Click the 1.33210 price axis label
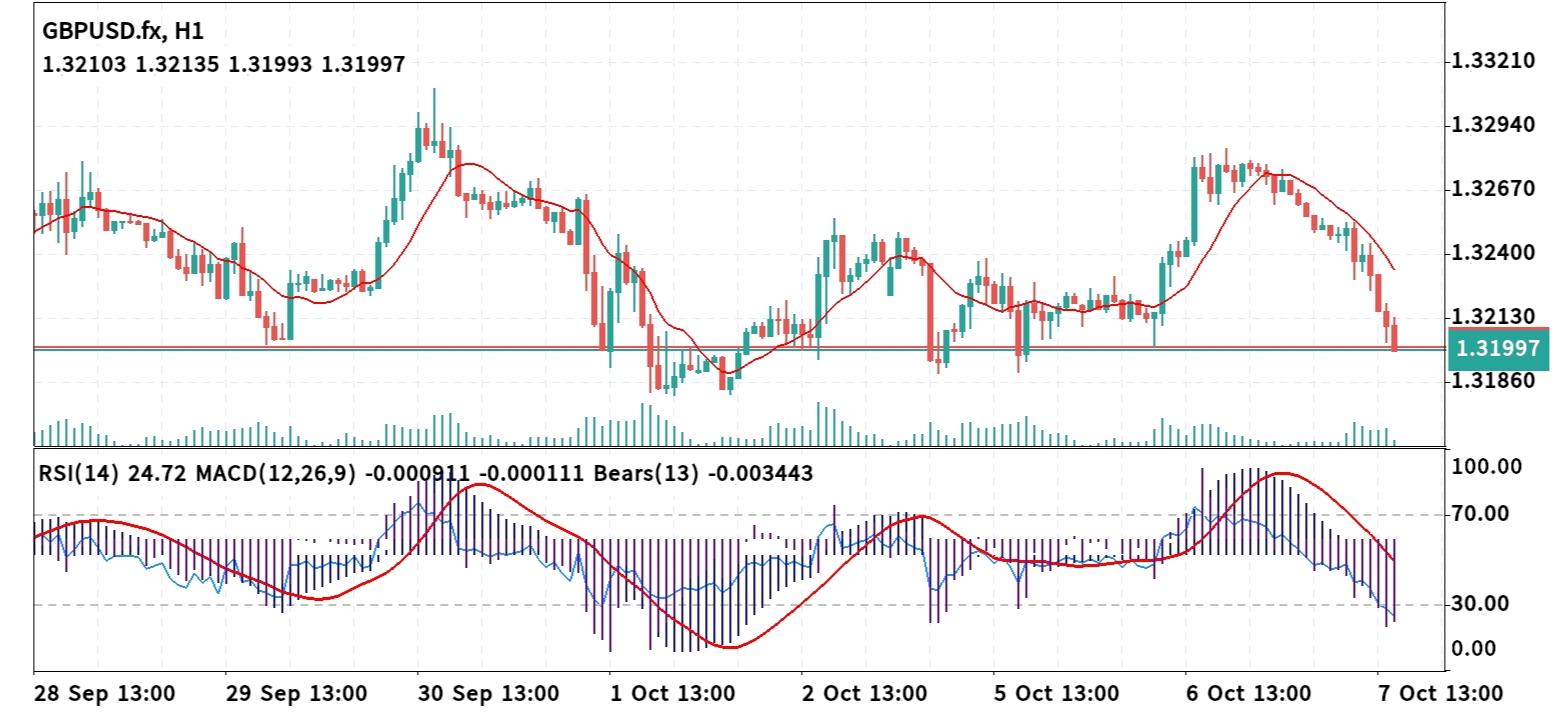The image size is (1559, 720). 1493,62
